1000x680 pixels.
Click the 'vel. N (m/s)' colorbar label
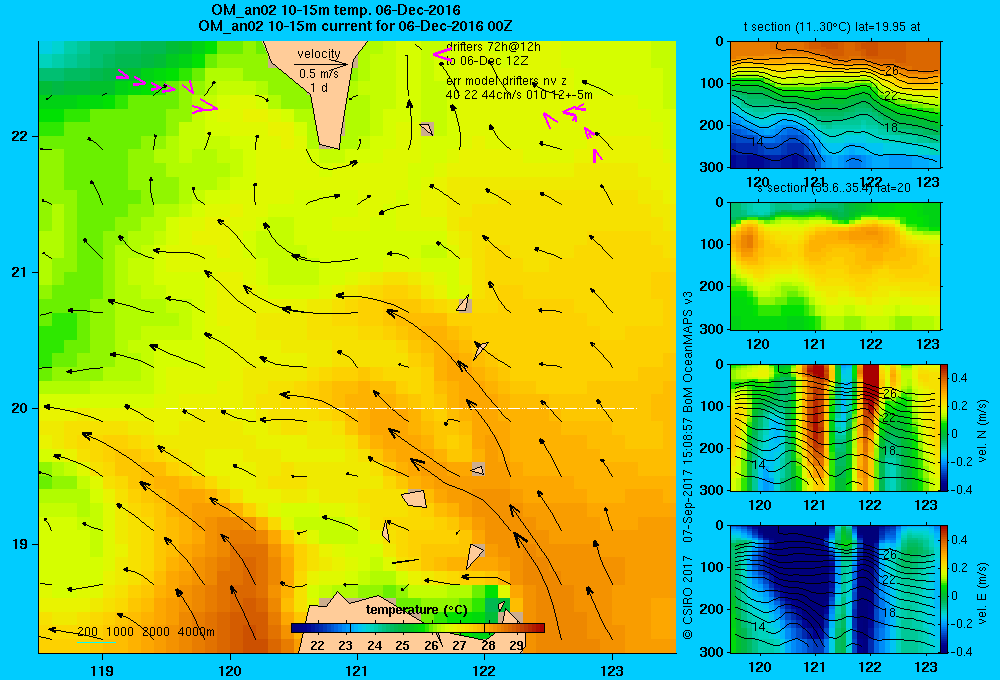point(982,430)
